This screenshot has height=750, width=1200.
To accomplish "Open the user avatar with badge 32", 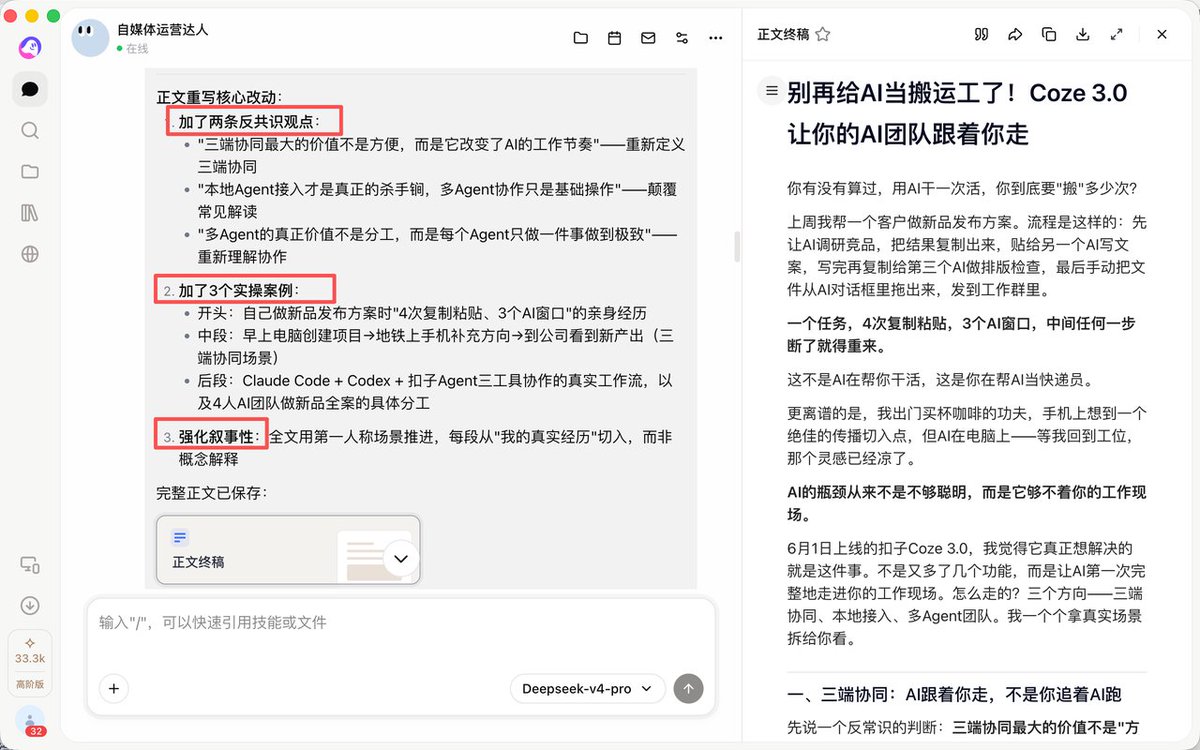I will coord(31,722).
